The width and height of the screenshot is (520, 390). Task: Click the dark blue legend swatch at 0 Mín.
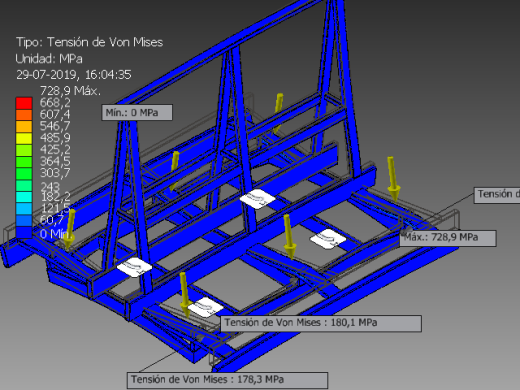pyautogui.click(x=24, y=232)
